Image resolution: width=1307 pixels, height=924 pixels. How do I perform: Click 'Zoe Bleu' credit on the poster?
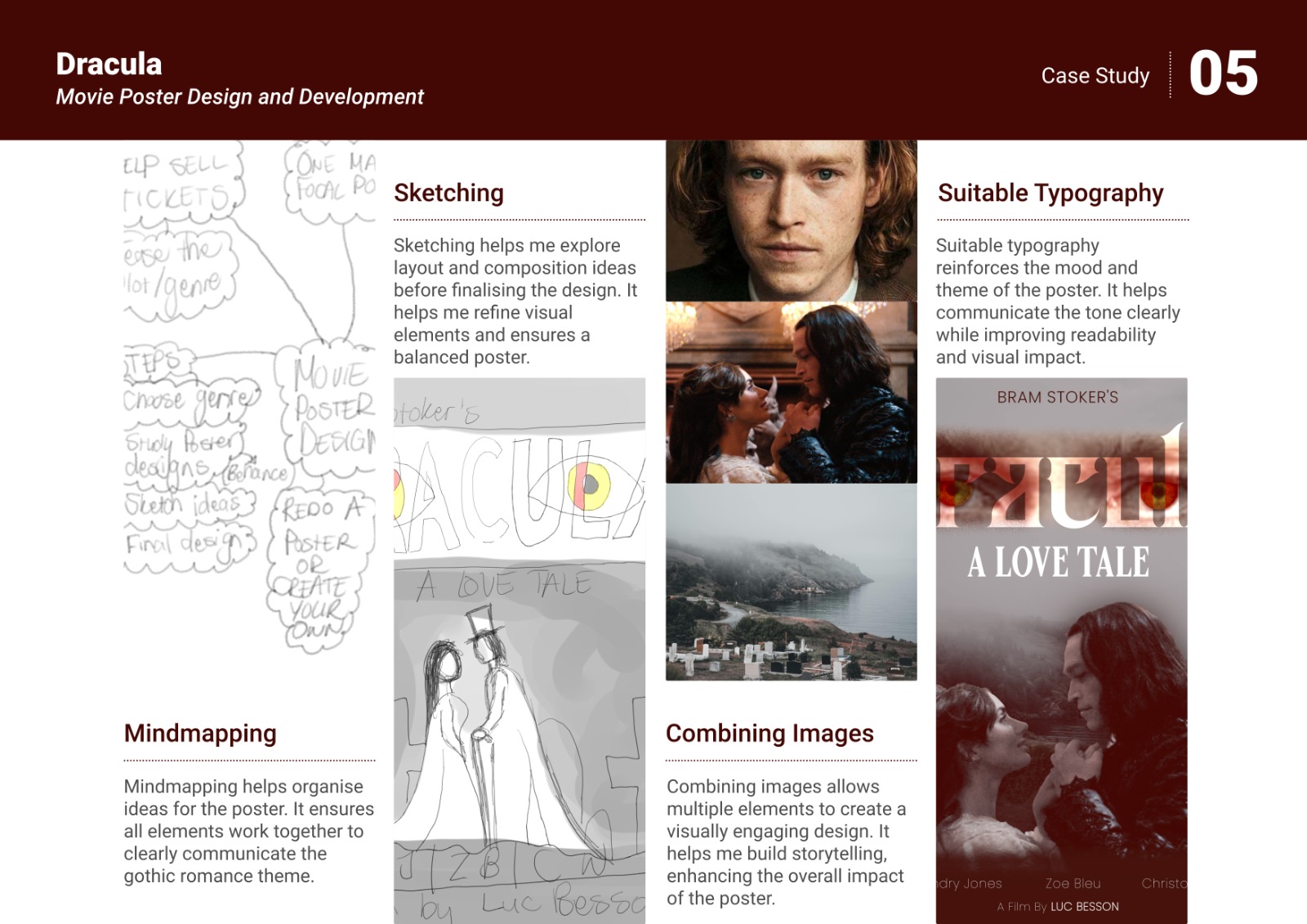(x=1073, y=883)
